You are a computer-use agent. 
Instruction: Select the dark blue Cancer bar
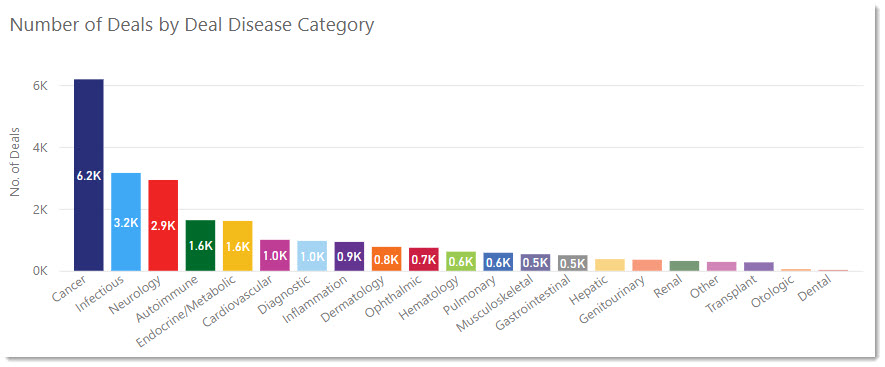pyautogui.click(x=89, y=175)
